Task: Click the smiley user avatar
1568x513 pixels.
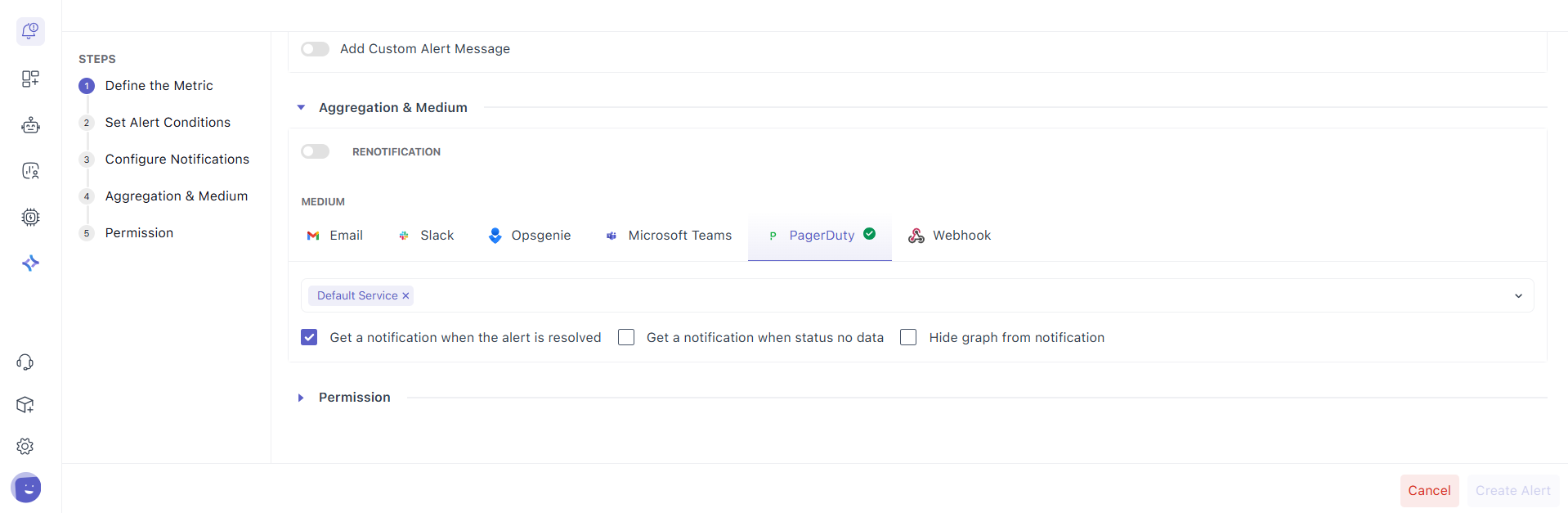Action: click(27, 488)
